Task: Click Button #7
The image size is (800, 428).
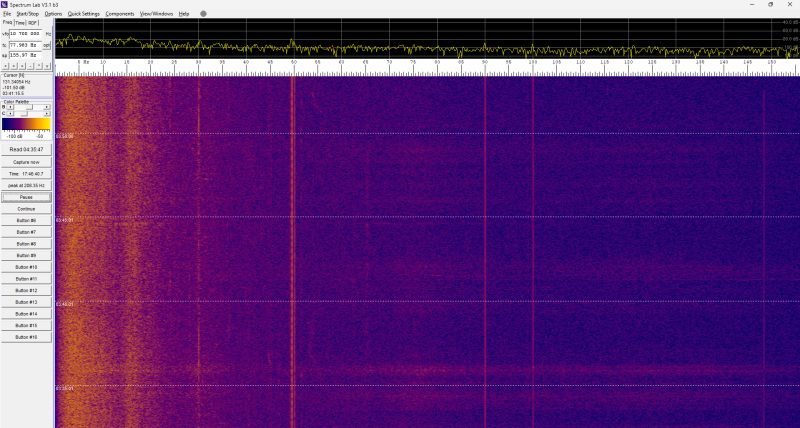Action: click(x=26, y=232)
